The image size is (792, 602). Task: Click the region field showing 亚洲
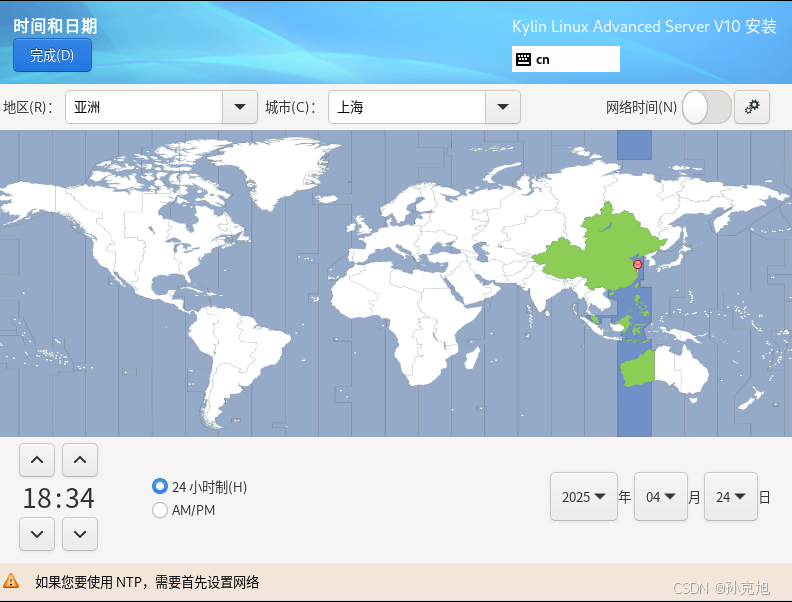coord(144,107)
